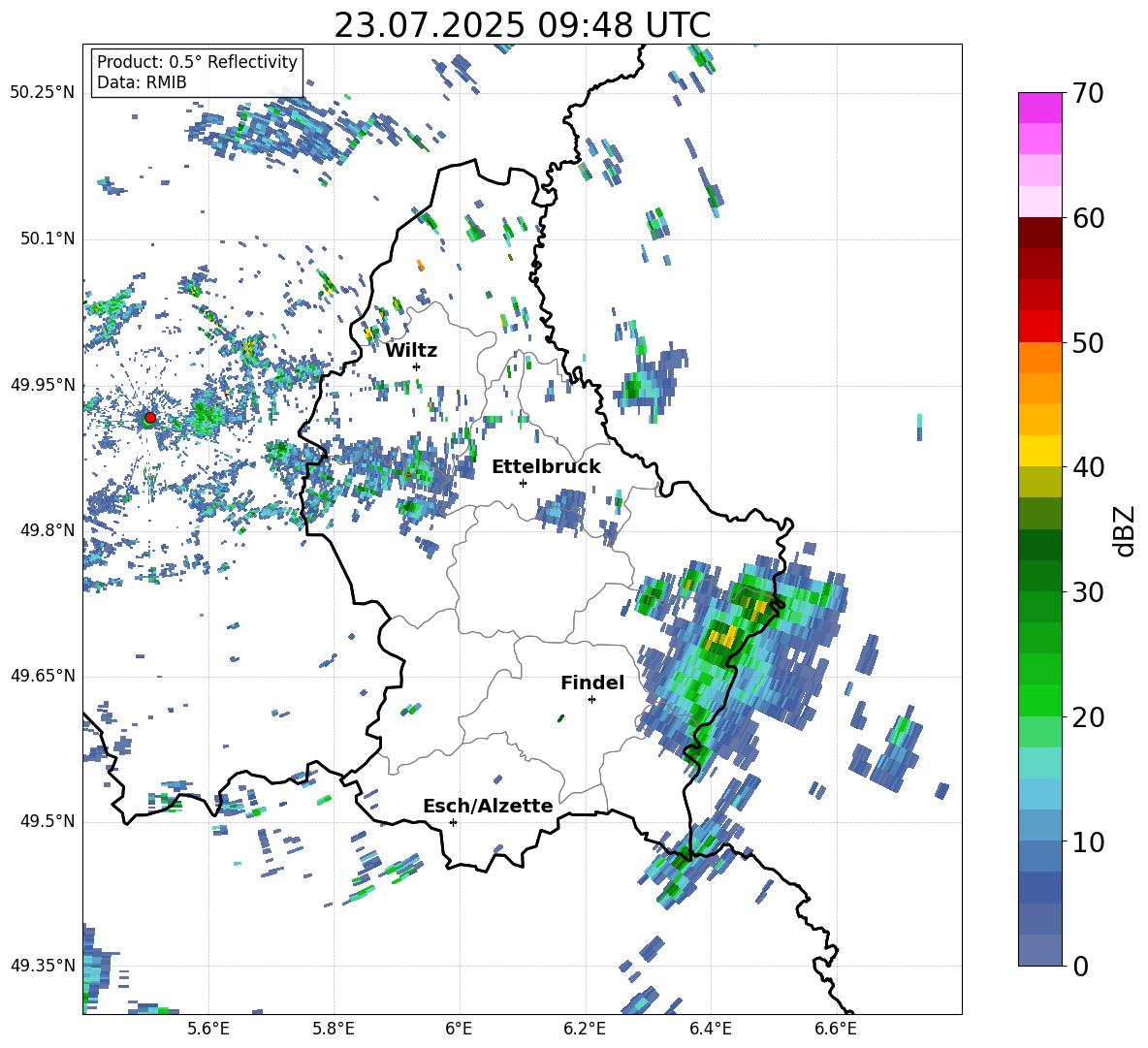1148x1048 pixels.
Task: Click the cross marker below Esch/Alzette
Action: point(453,822)
